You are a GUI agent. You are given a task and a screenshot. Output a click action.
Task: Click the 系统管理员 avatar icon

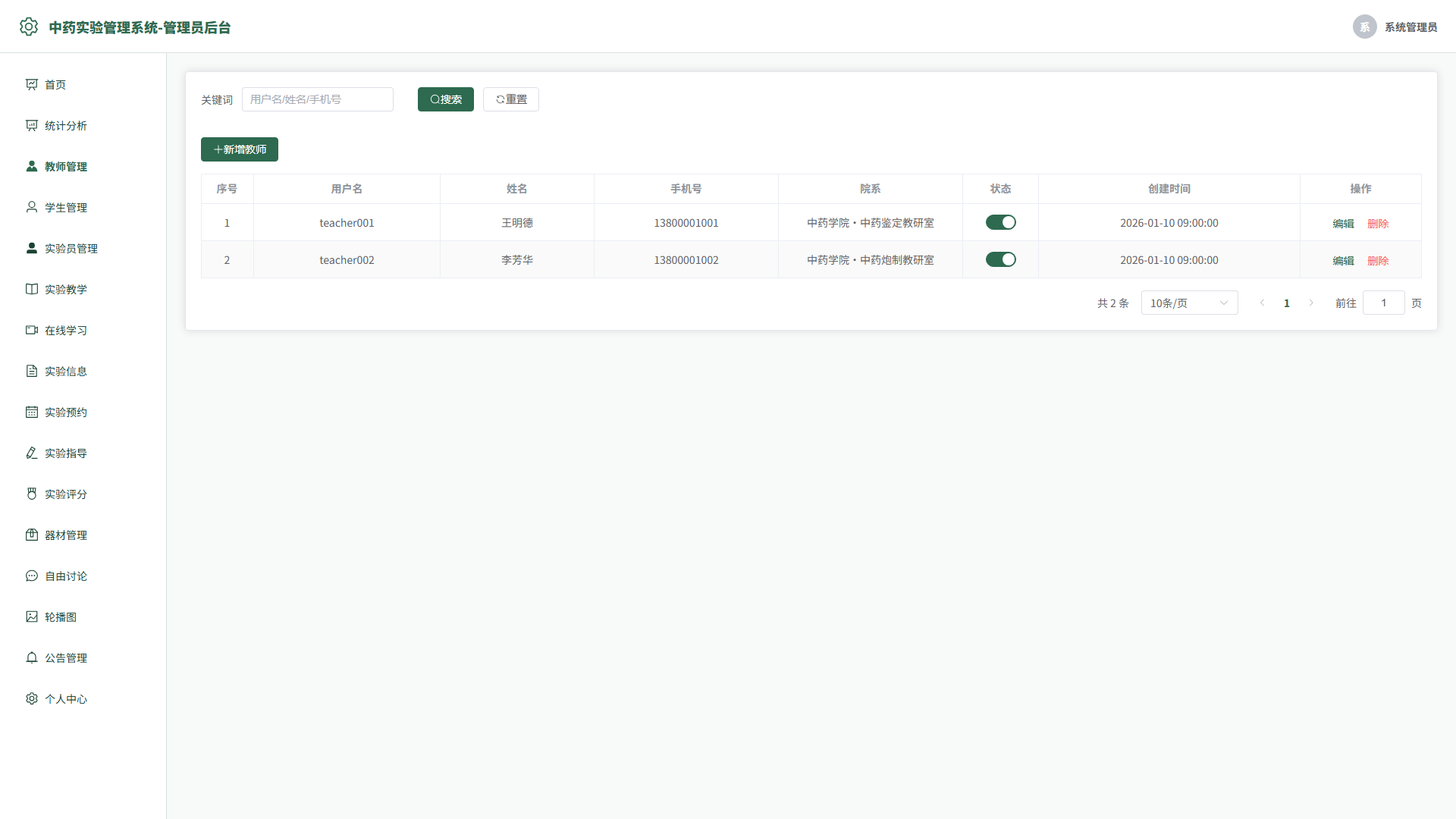[x=1365, y=27]
